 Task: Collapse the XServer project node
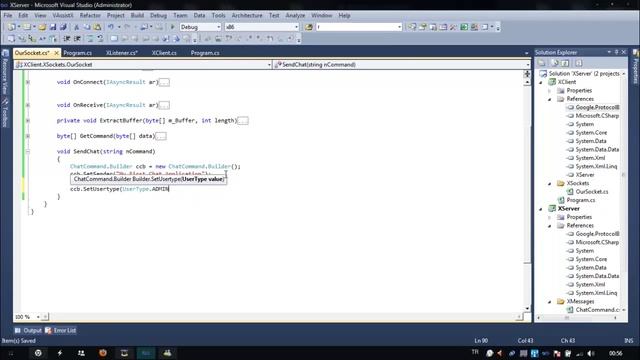point(541,209)
